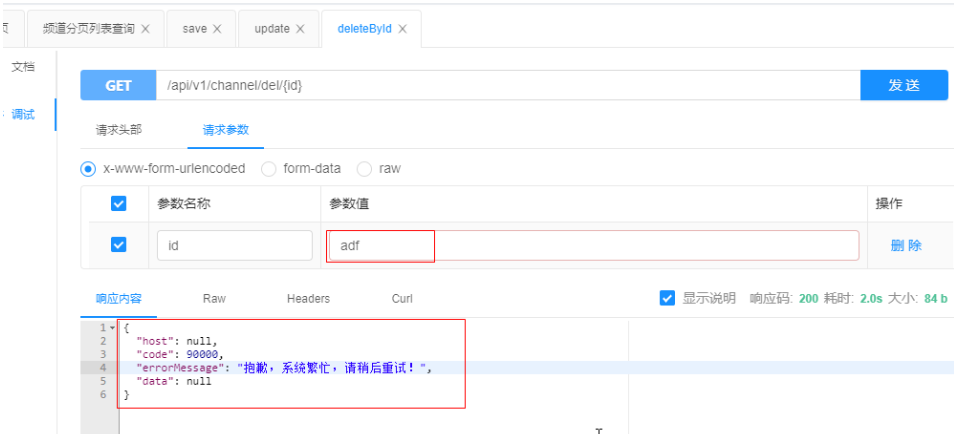Click the 操作 column header
This screenshot has height=434, width=954.
click(x=889, y=204)
